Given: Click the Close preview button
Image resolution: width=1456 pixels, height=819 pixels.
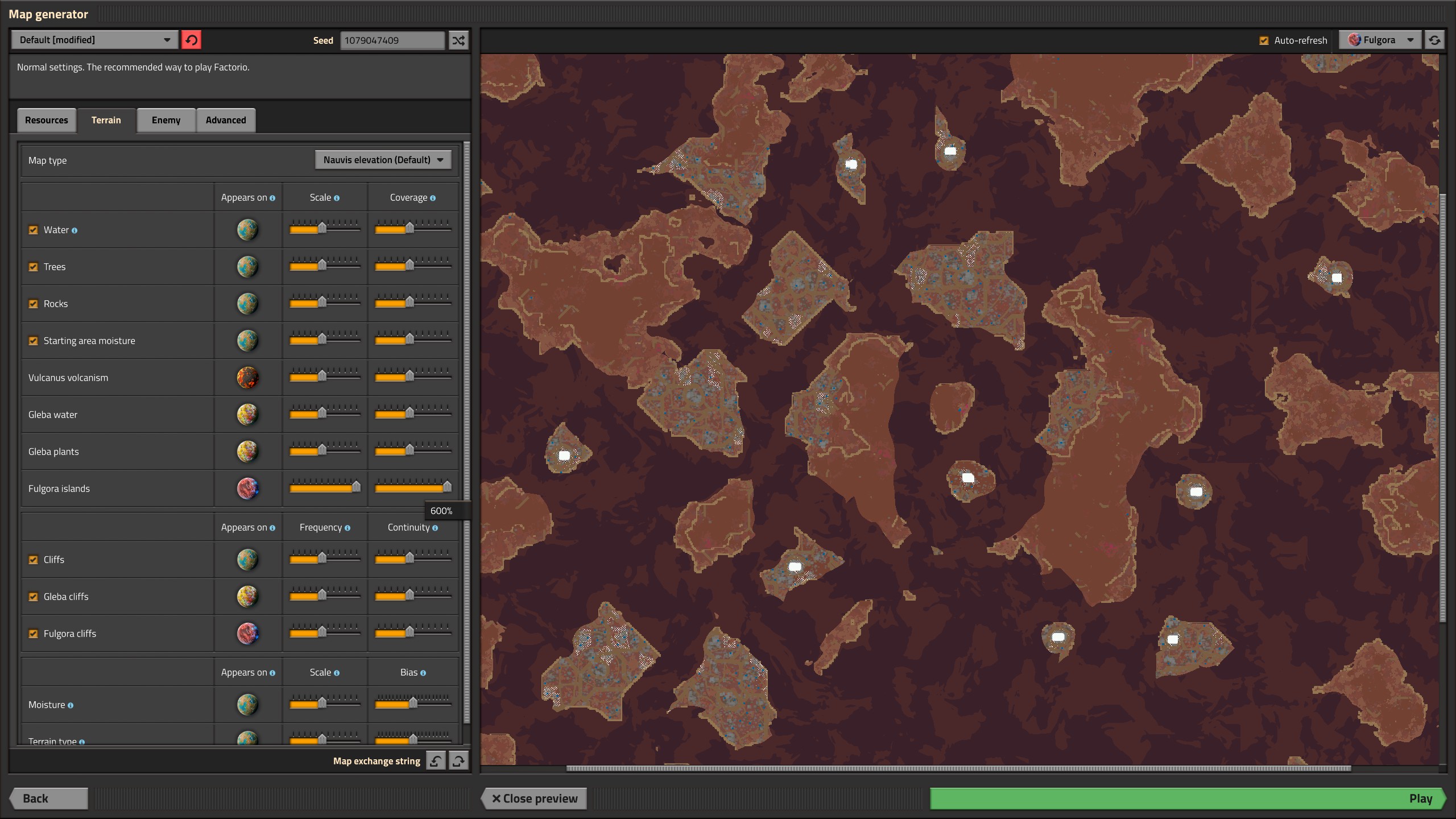Looking at the screenshot, I should click(x=535, y=798).
